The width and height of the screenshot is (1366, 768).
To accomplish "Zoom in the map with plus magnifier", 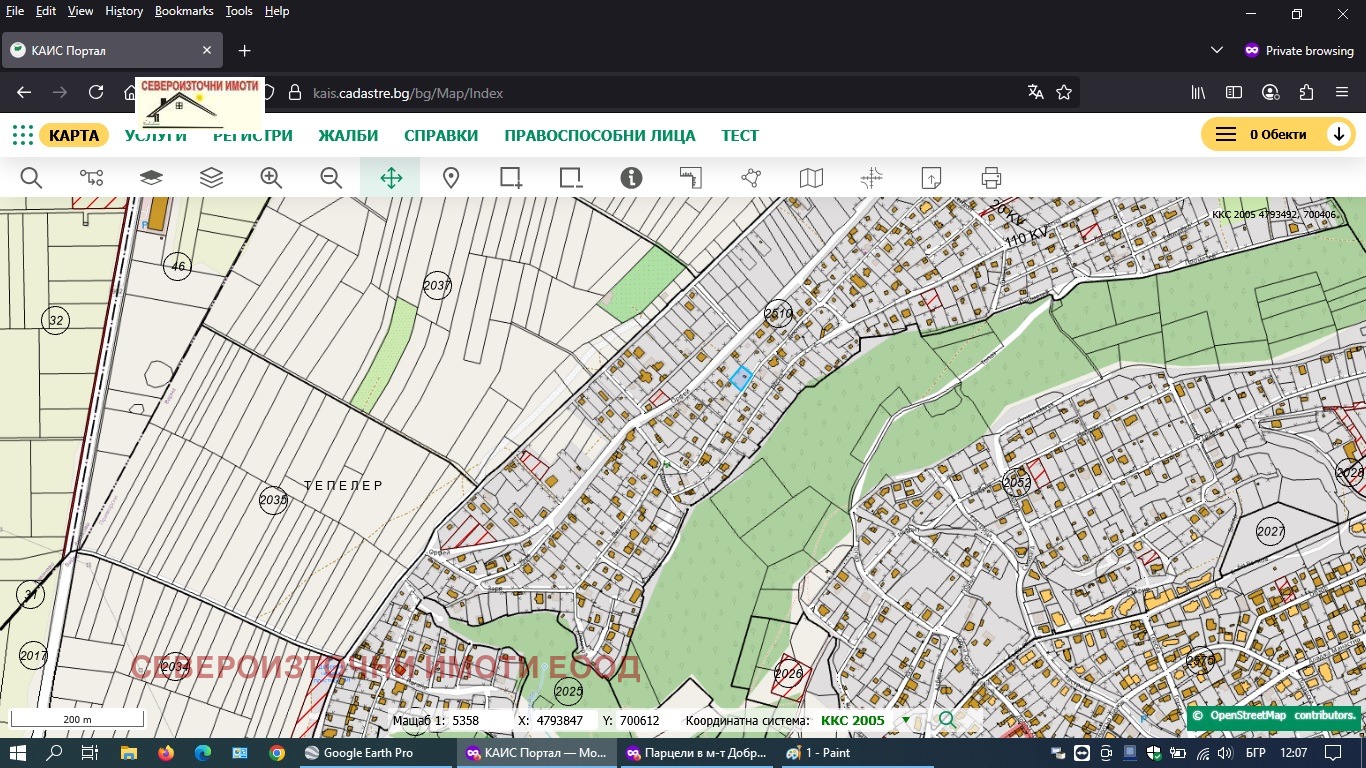I will pyautogui.click(x=271, y=178).
